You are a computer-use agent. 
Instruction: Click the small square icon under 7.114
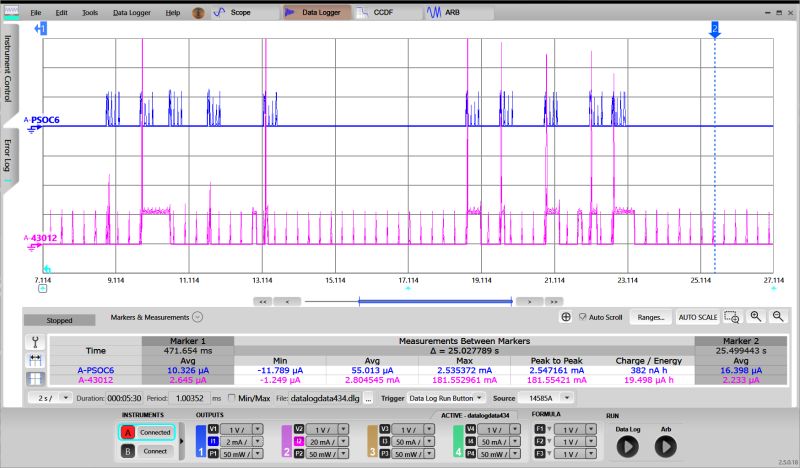(42, 289)
